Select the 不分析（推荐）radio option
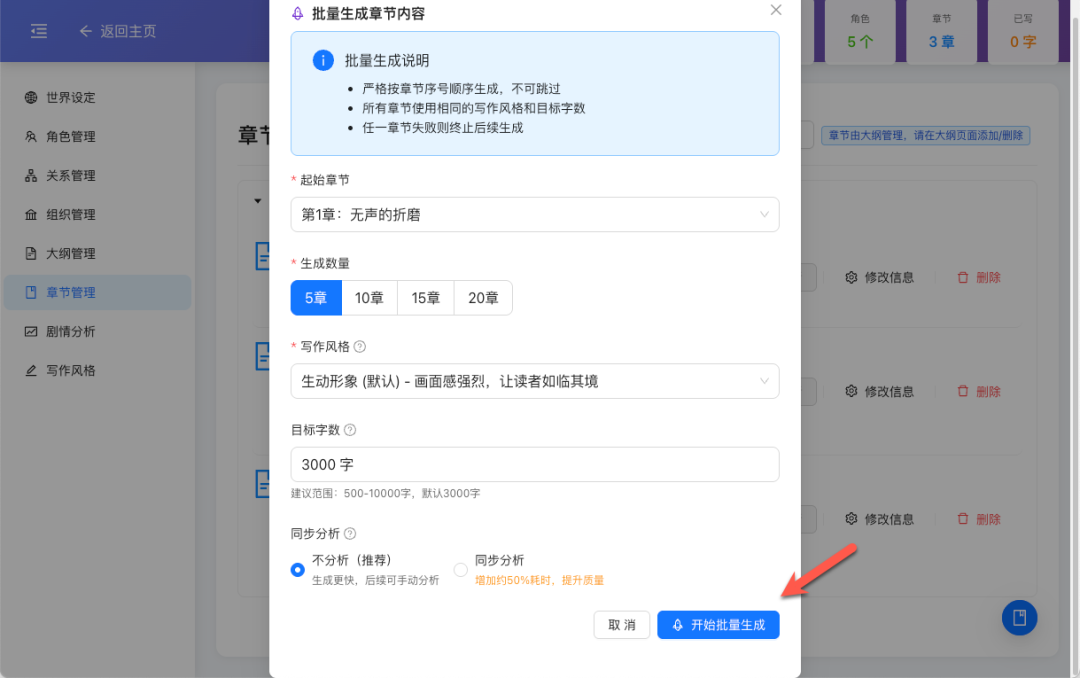The height and width of the screenshot is (678, 1080). [297, 569]
